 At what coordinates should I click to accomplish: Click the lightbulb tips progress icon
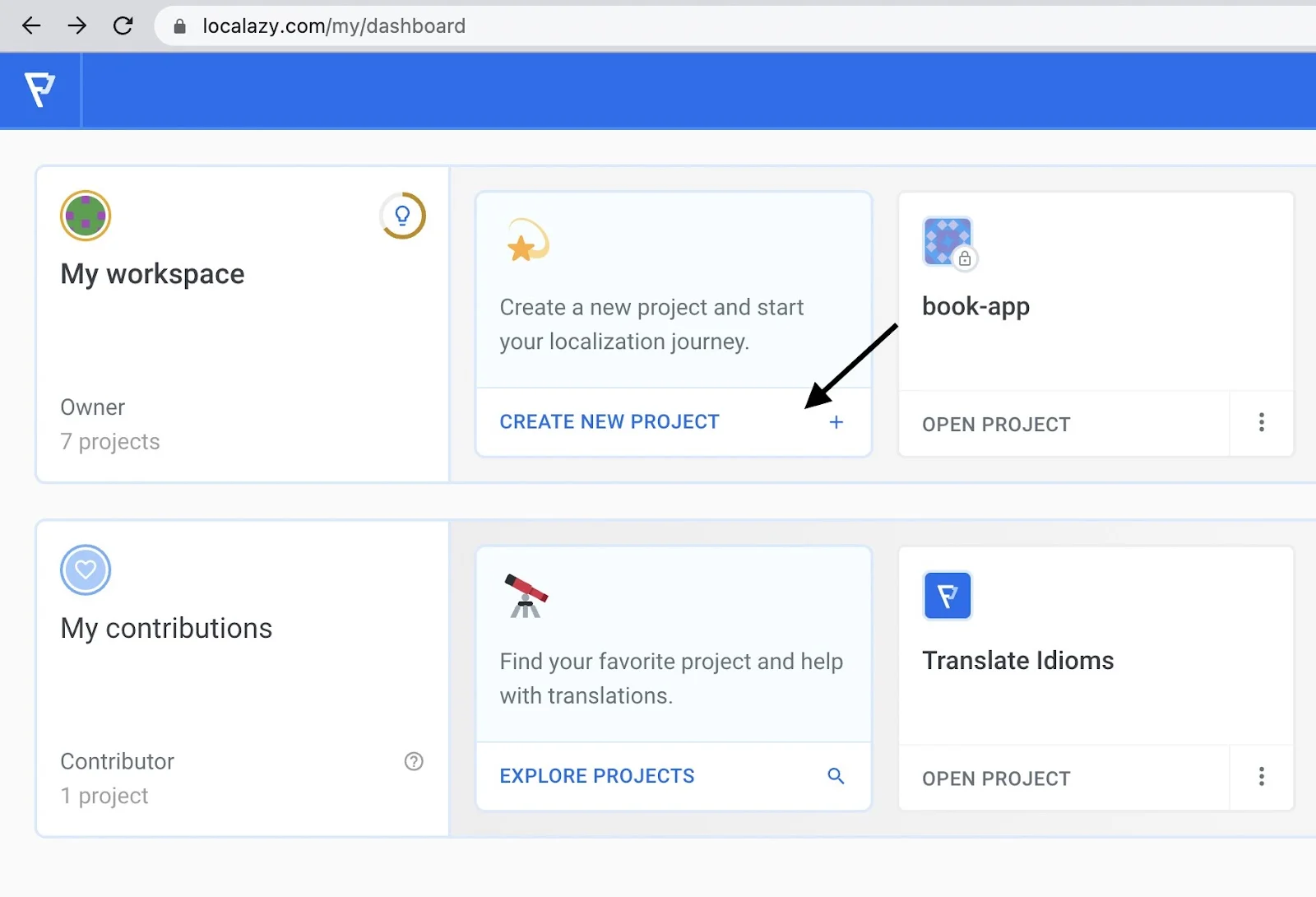(402, 216)
